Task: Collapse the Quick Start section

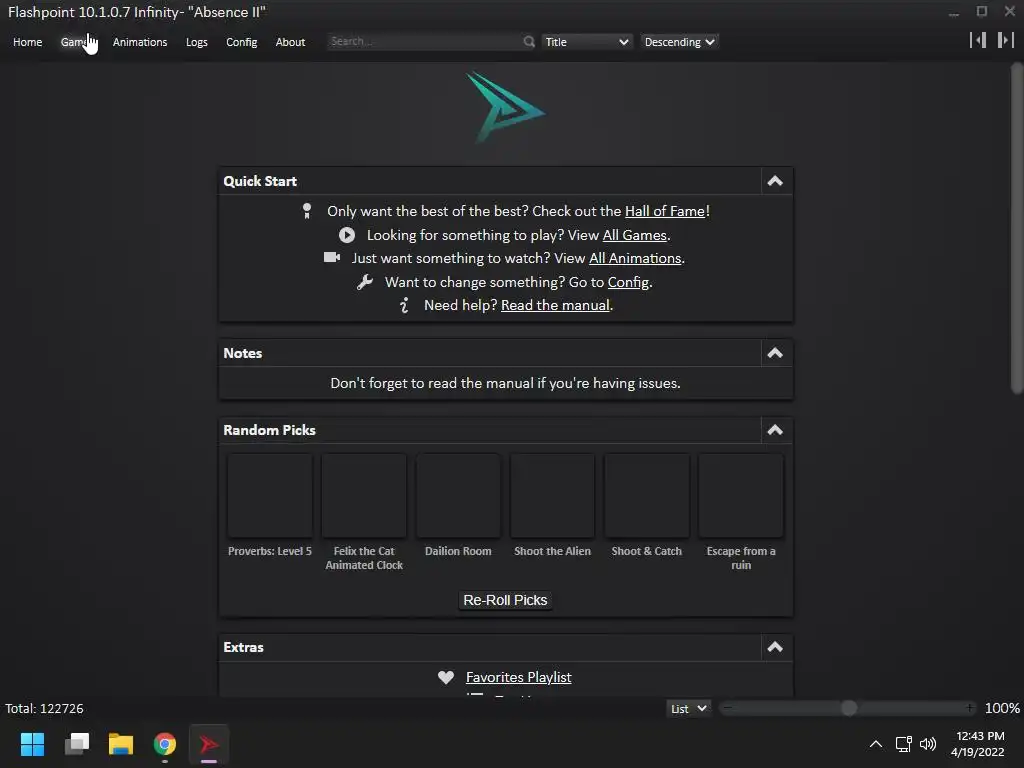Action: (775, 181)
